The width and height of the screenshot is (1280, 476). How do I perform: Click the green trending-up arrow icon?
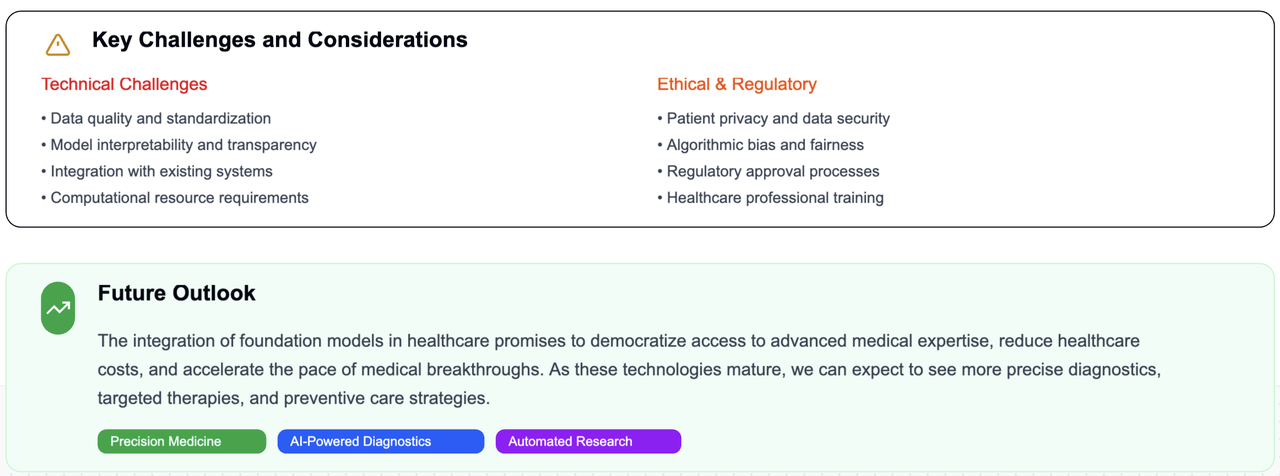[x=58, y=308]
